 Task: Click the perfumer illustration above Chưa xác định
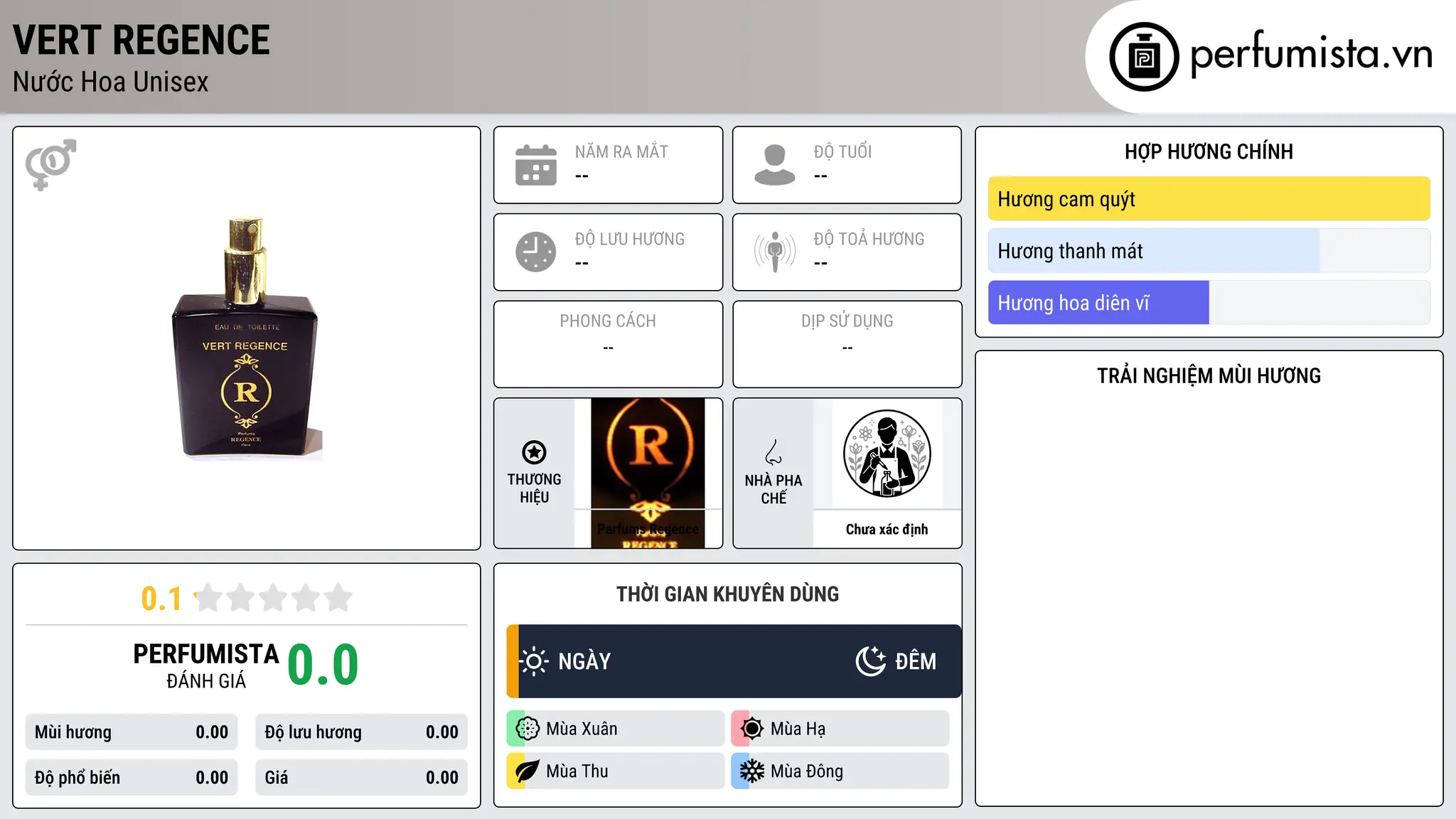pyautogui.click(x=887, y=454)
